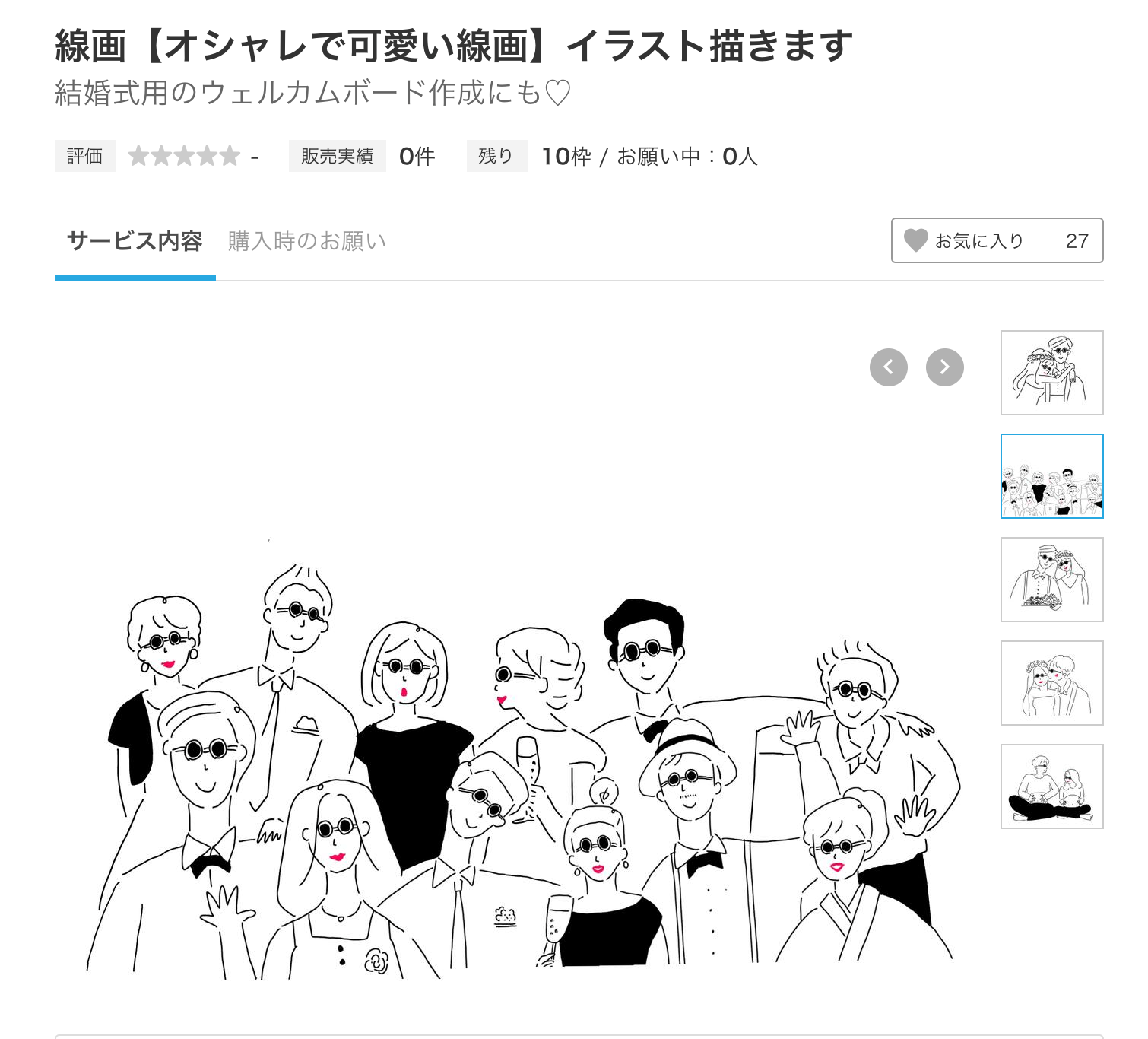Click the 販売実績 sales label
The image size is (1148, 1039).
[337, 156]
